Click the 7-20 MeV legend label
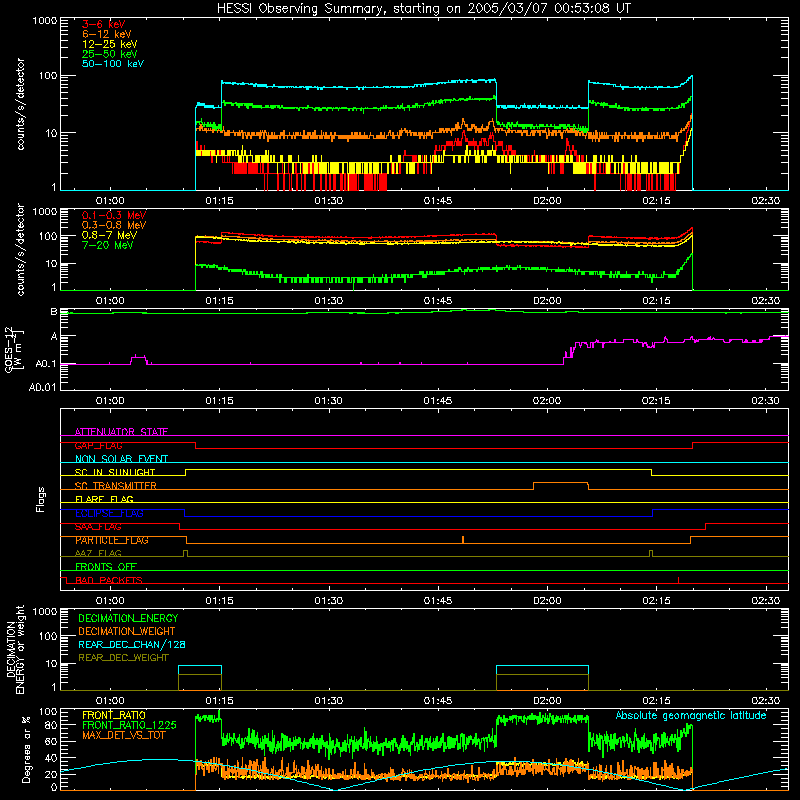Viewport: 800px width, 800px height. pyautogui.click(x=108, y=245)
